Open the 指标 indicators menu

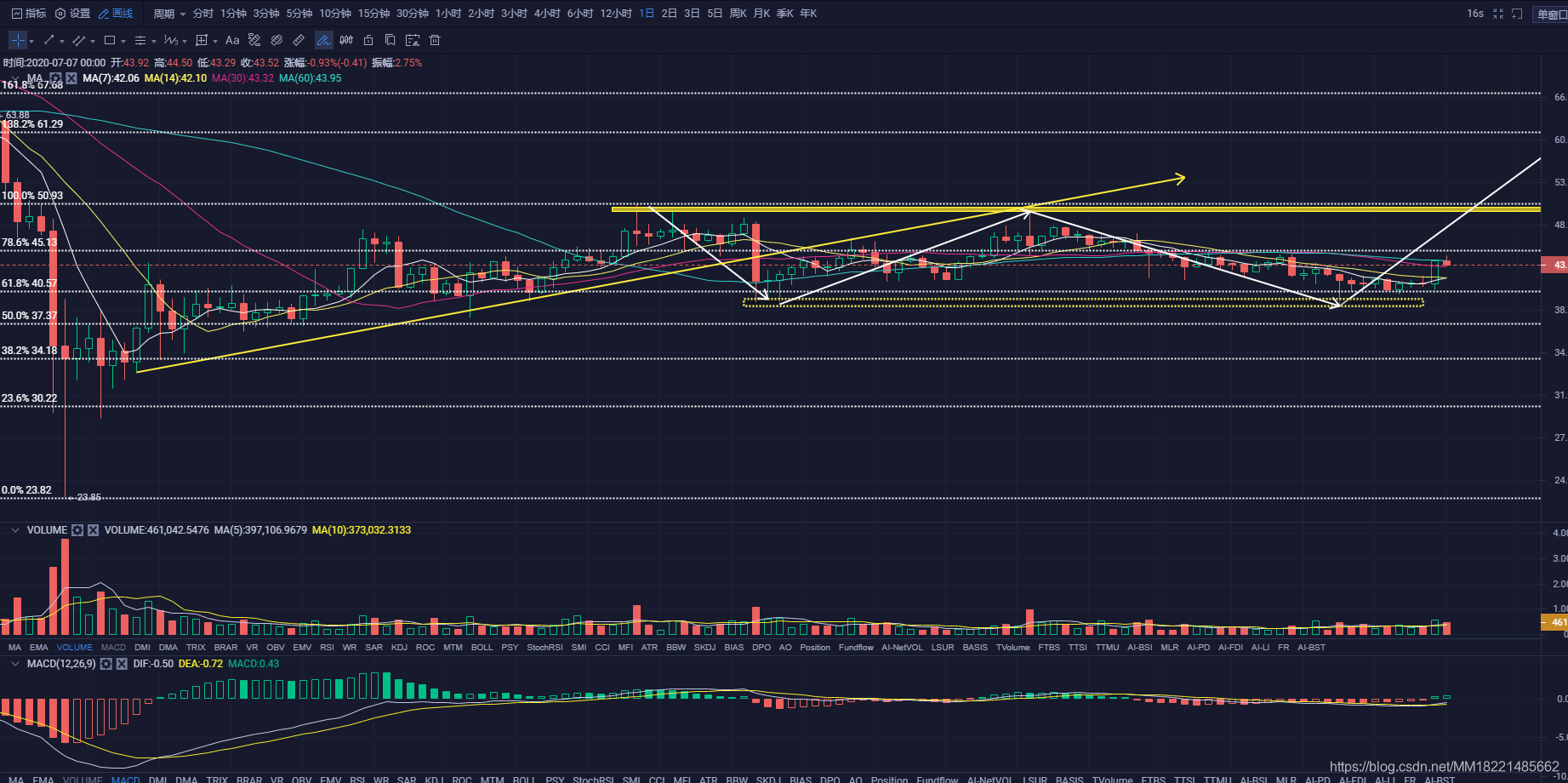coord(29,14)
